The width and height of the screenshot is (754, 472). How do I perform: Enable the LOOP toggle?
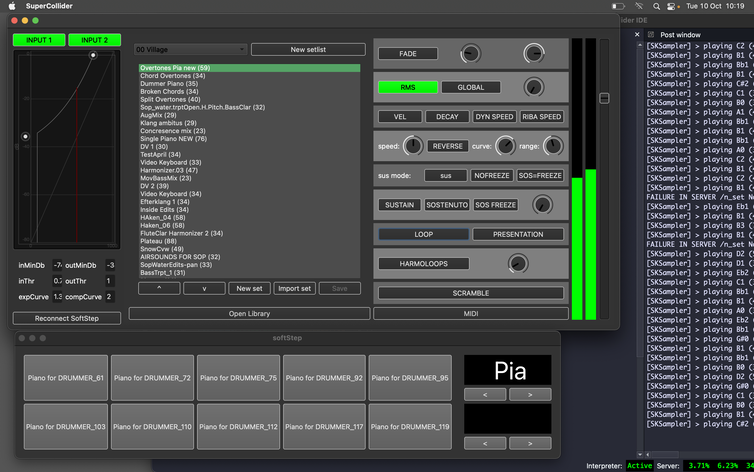click(x=423, y=234)
